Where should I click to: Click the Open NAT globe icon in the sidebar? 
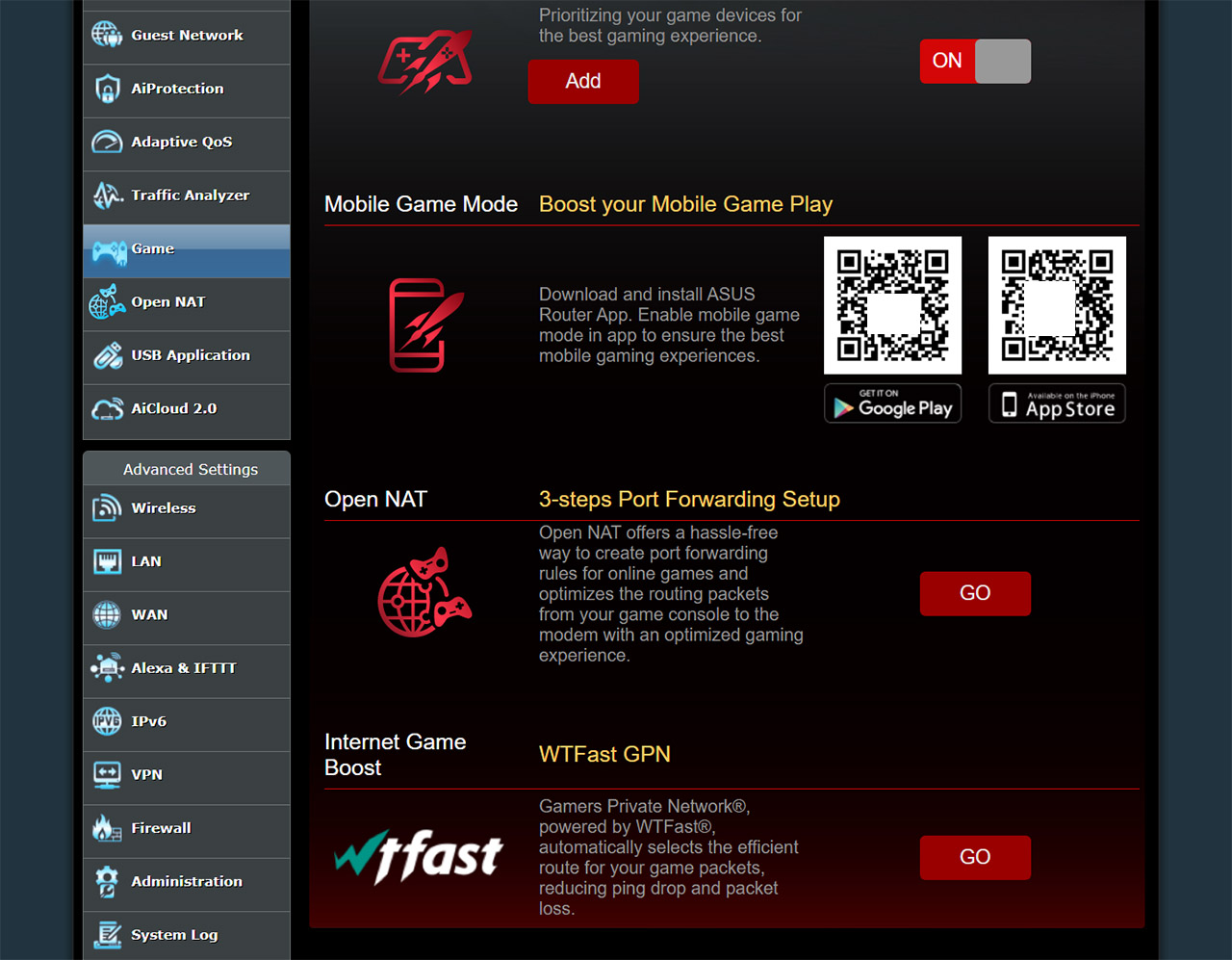pyautogui.click(x=107, y=302)
